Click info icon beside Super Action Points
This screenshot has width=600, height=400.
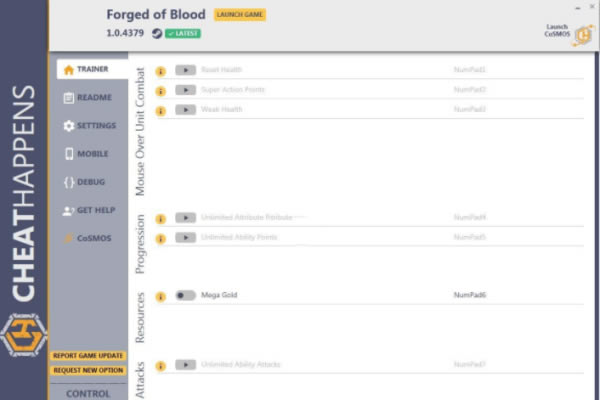pos(160,90)
